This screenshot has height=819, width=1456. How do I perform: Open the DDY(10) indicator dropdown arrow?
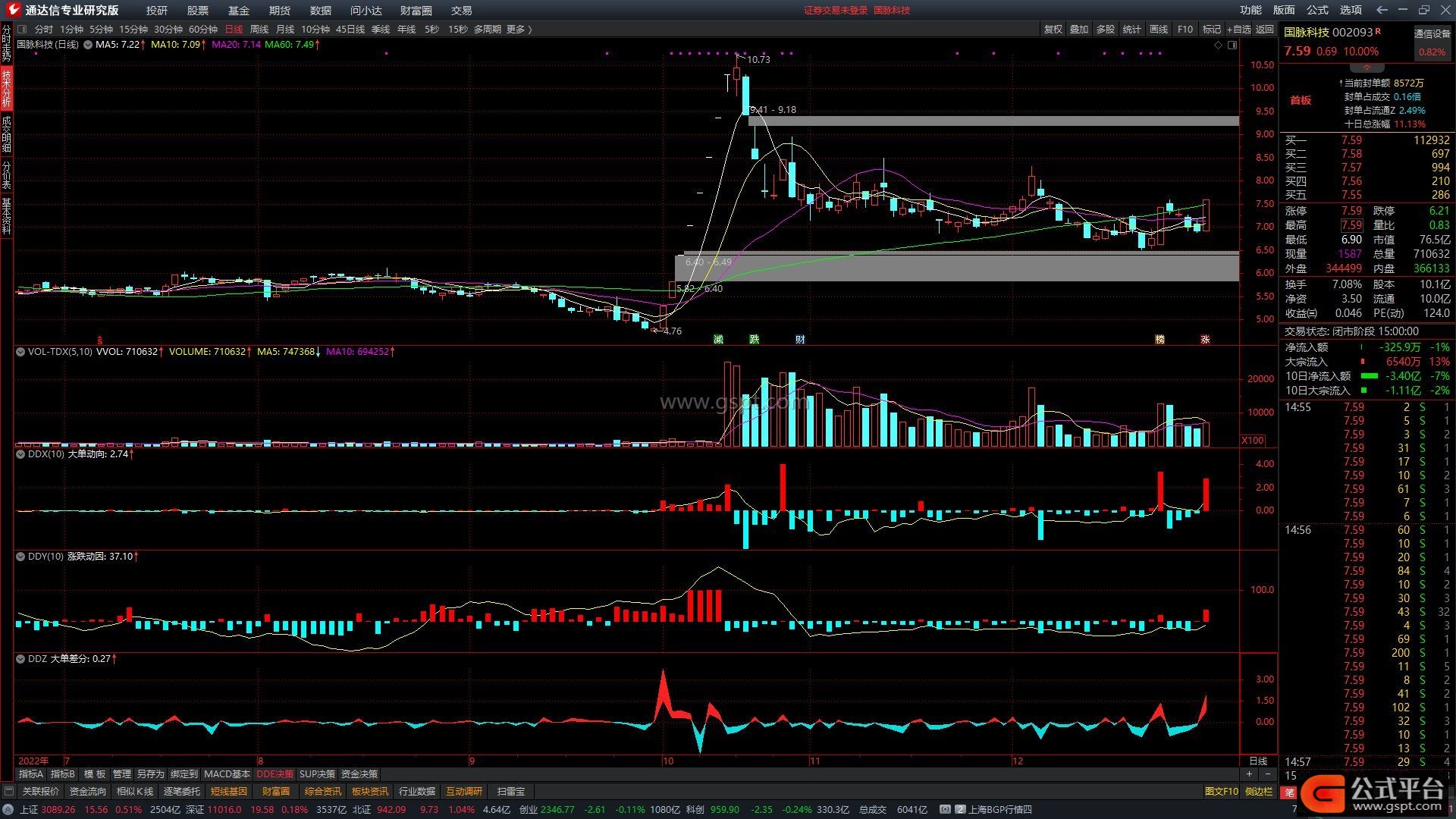click(21, 557)
